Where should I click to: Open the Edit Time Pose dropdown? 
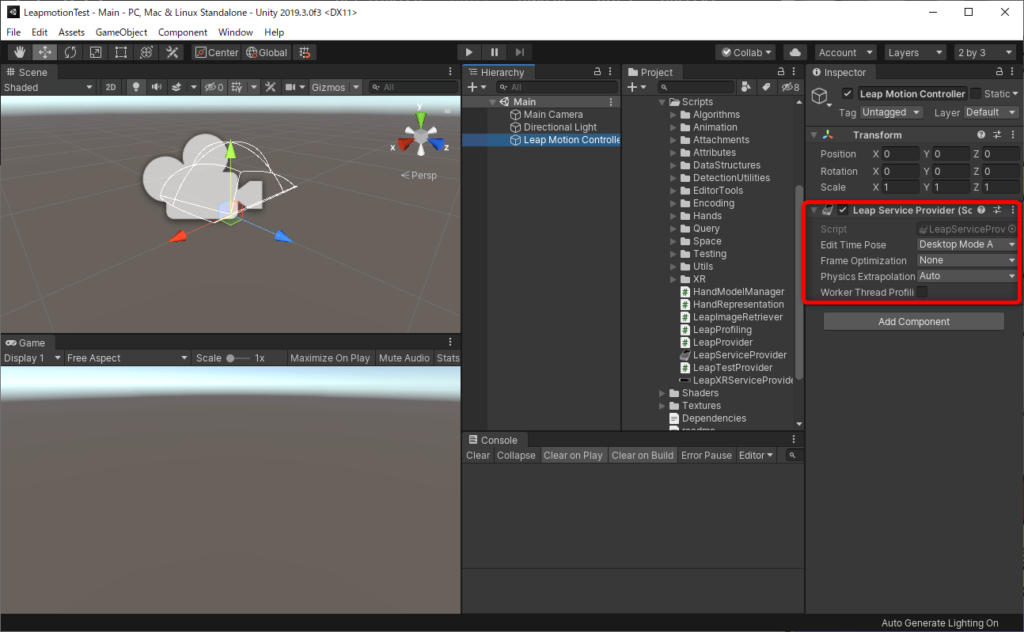967,244
